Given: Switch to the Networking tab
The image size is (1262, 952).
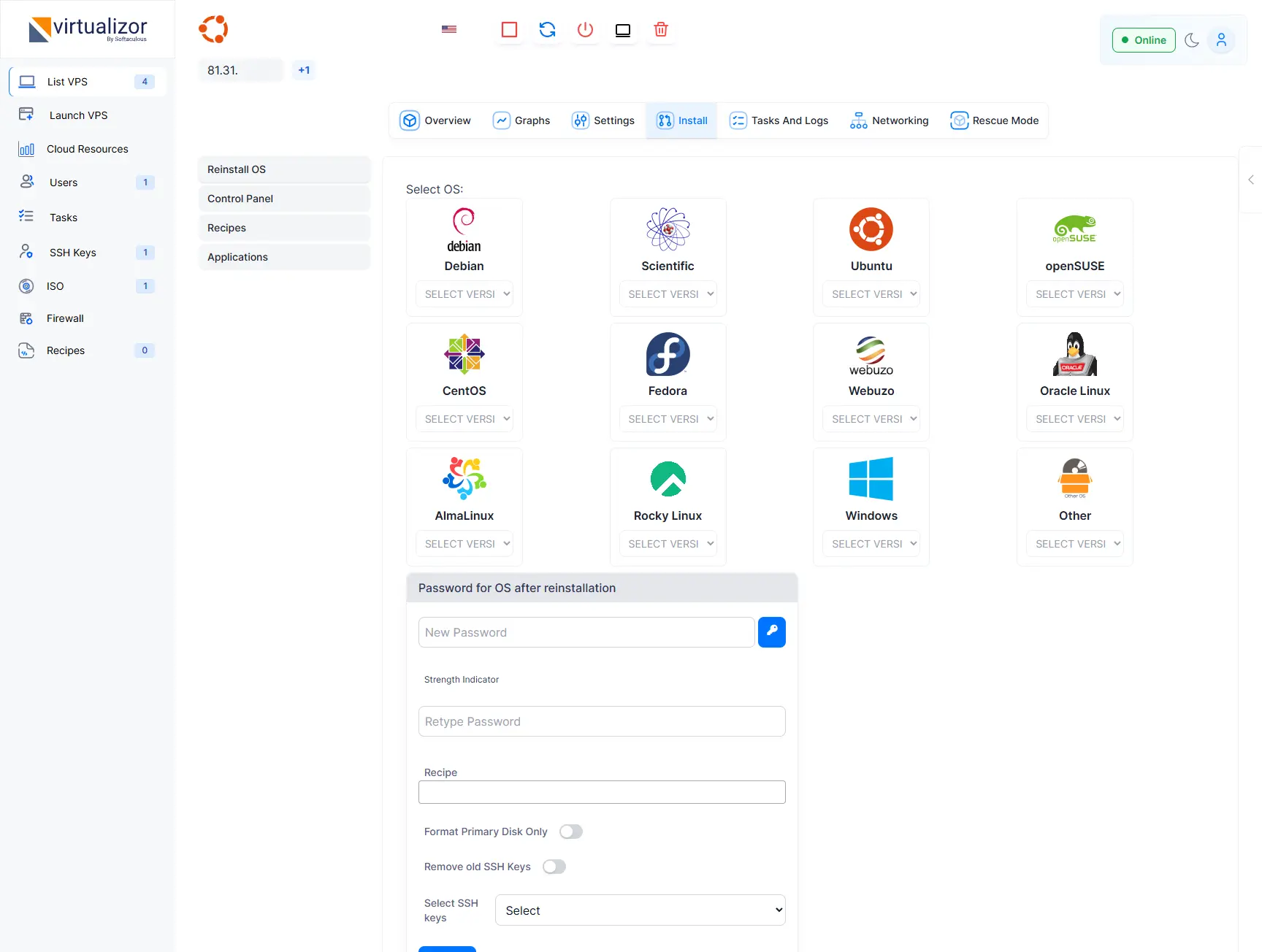Looking at the screenshot, I should tap(890, 120).
